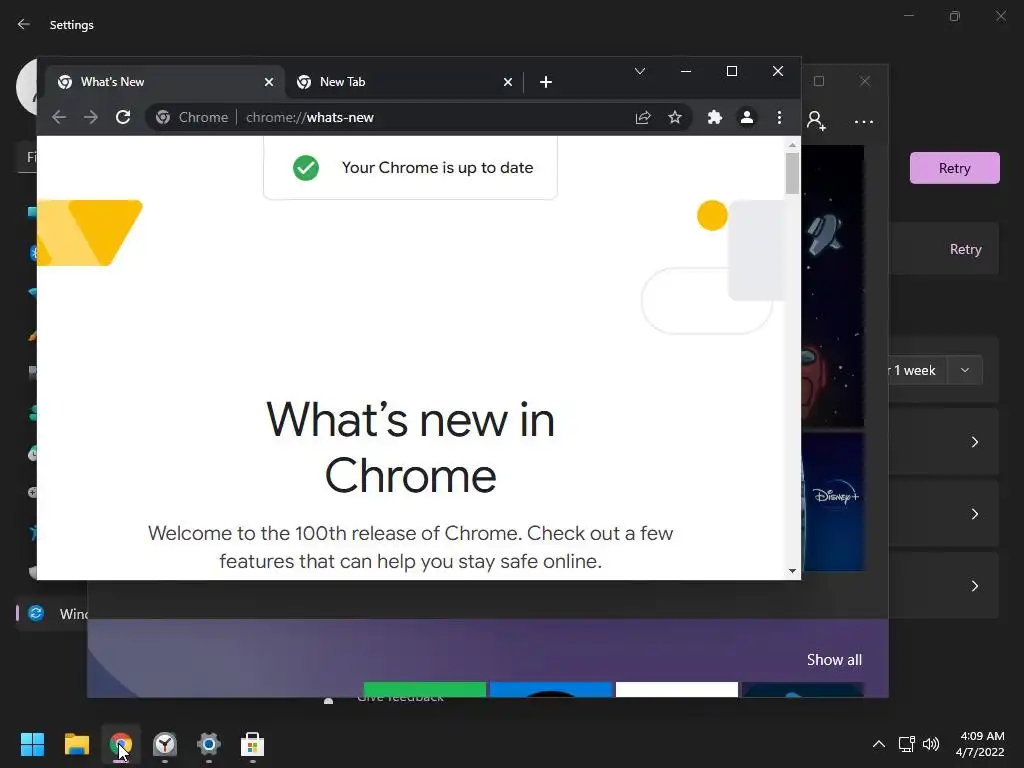Reload the What's New page

[x=123, y=118]
